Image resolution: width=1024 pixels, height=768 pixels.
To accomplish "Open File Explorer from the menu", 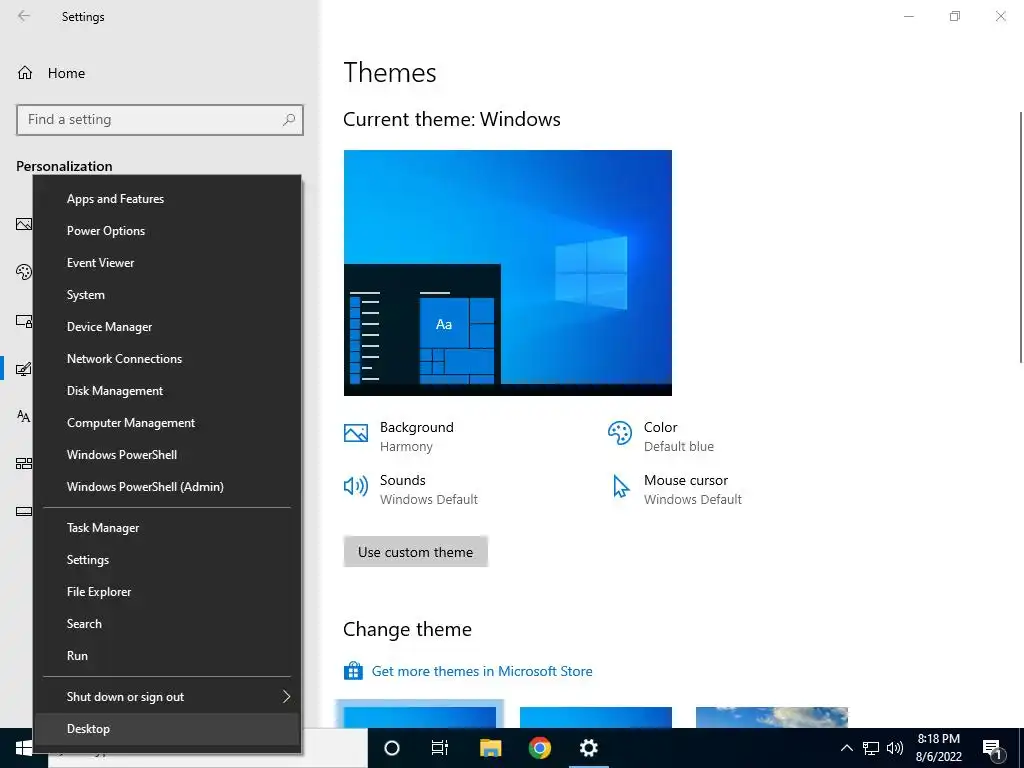I will pyautogui.click(x=167, y=592).
